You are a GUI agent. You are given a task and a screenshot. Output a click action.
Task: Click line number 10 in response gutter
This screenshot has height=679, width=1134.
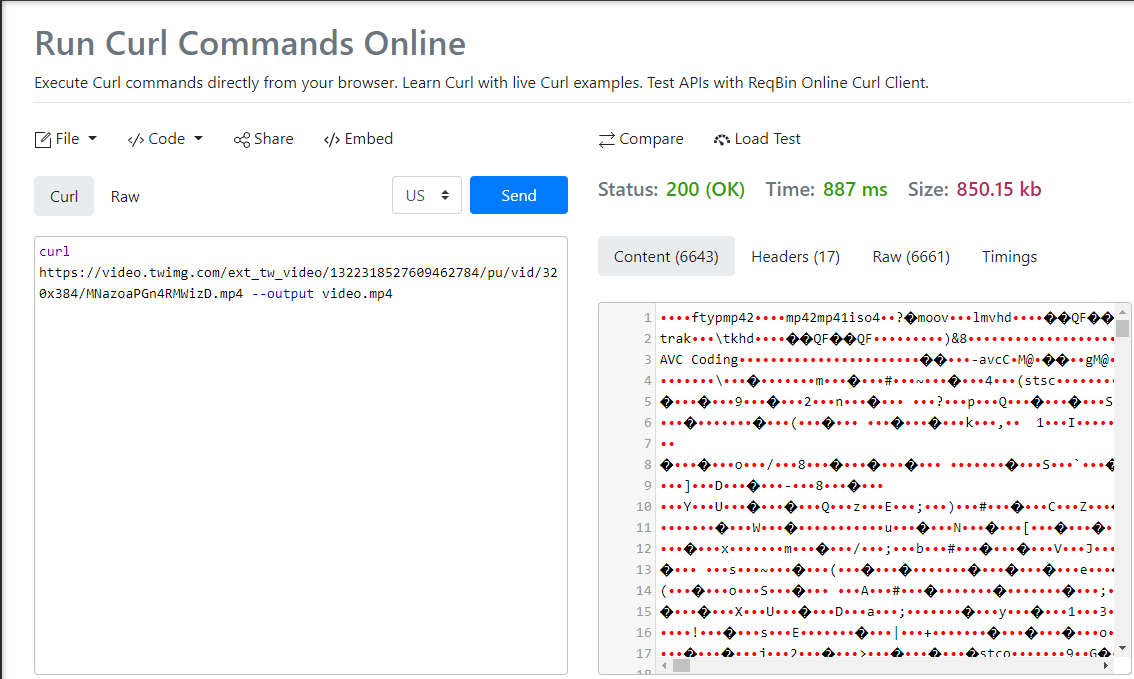pos(644,506)
